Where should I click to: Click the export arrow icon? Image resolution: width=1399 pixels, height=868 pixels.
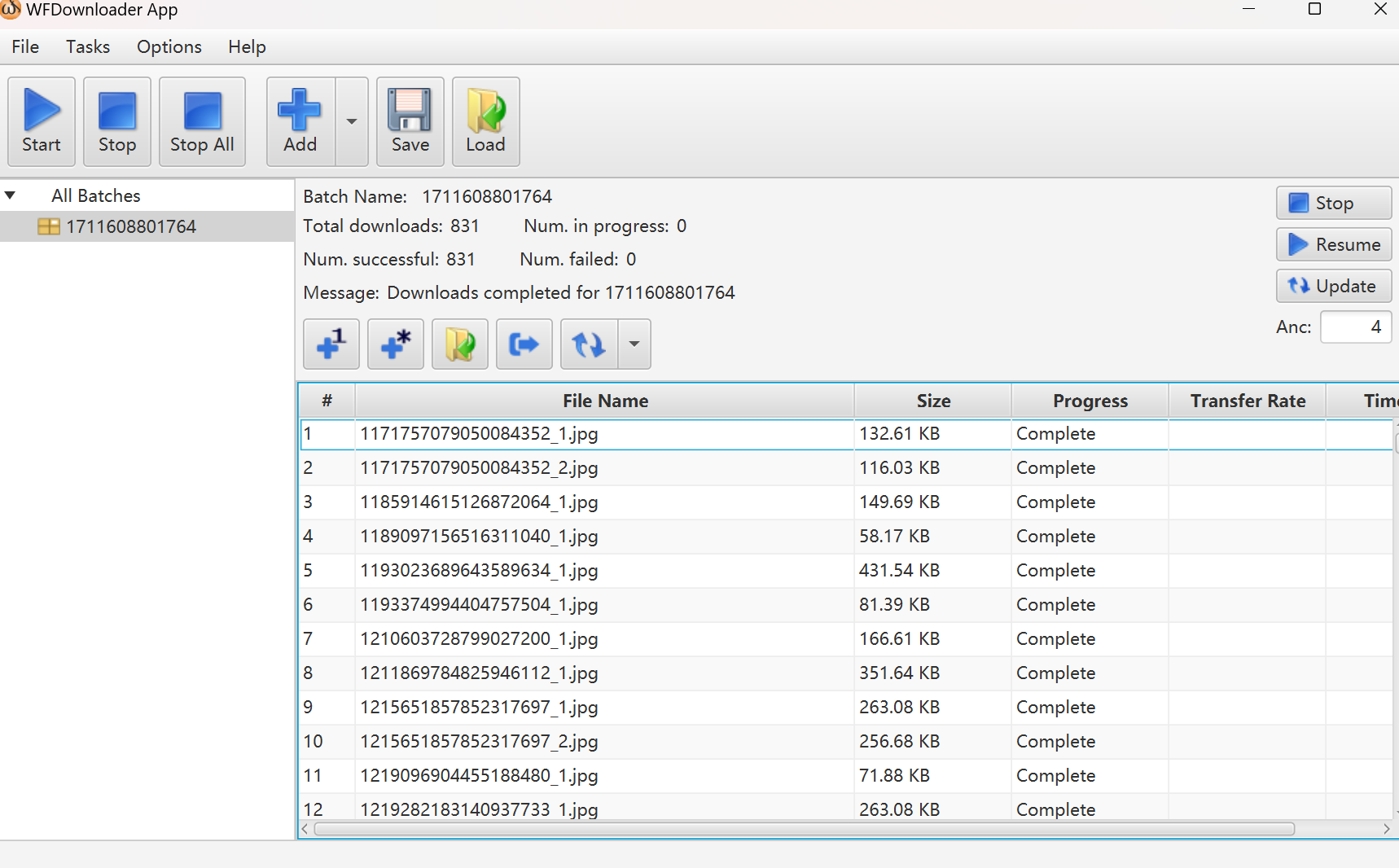[524, 344]
